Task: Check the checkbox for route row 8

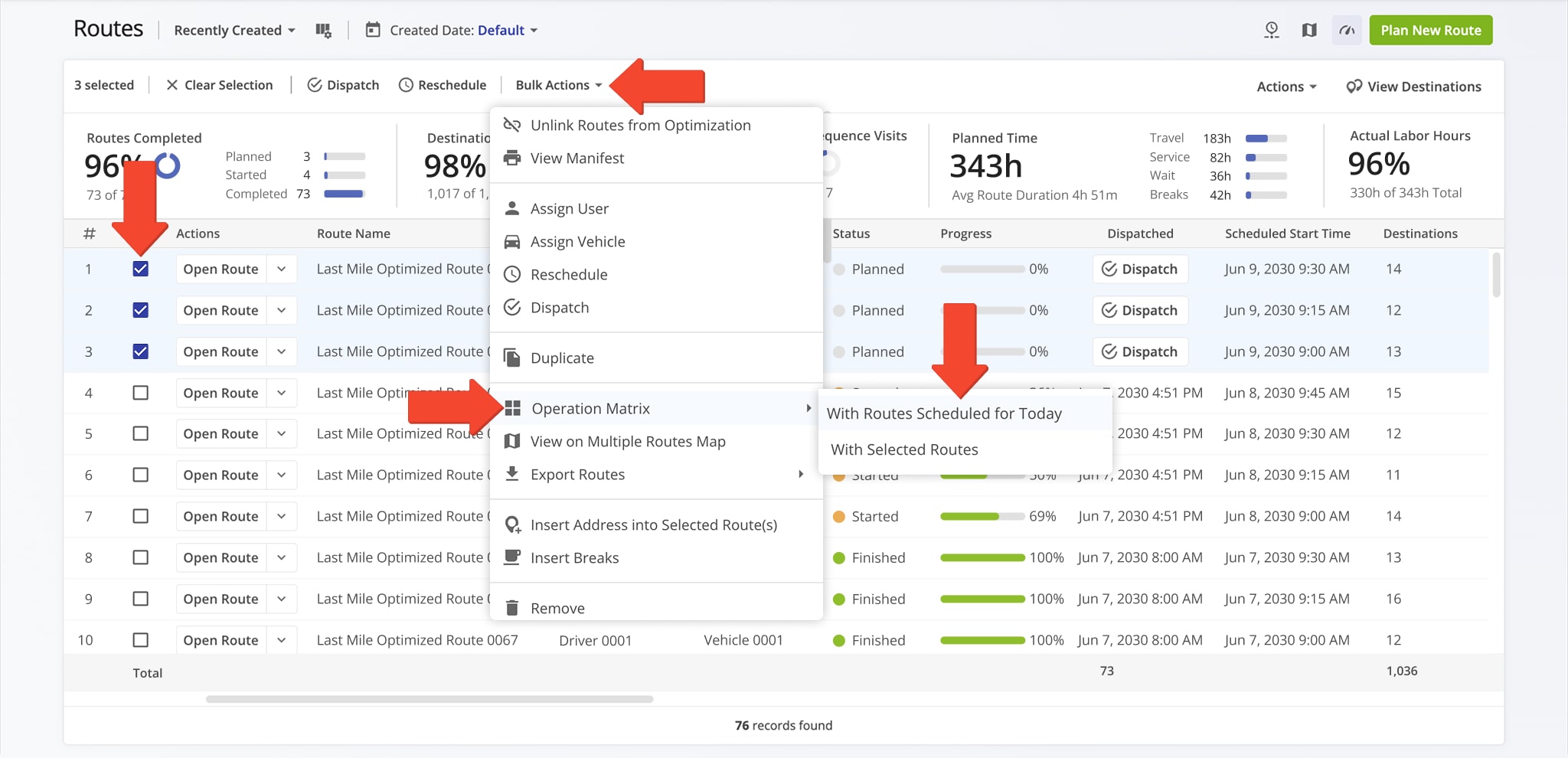Action: (140, 557)
